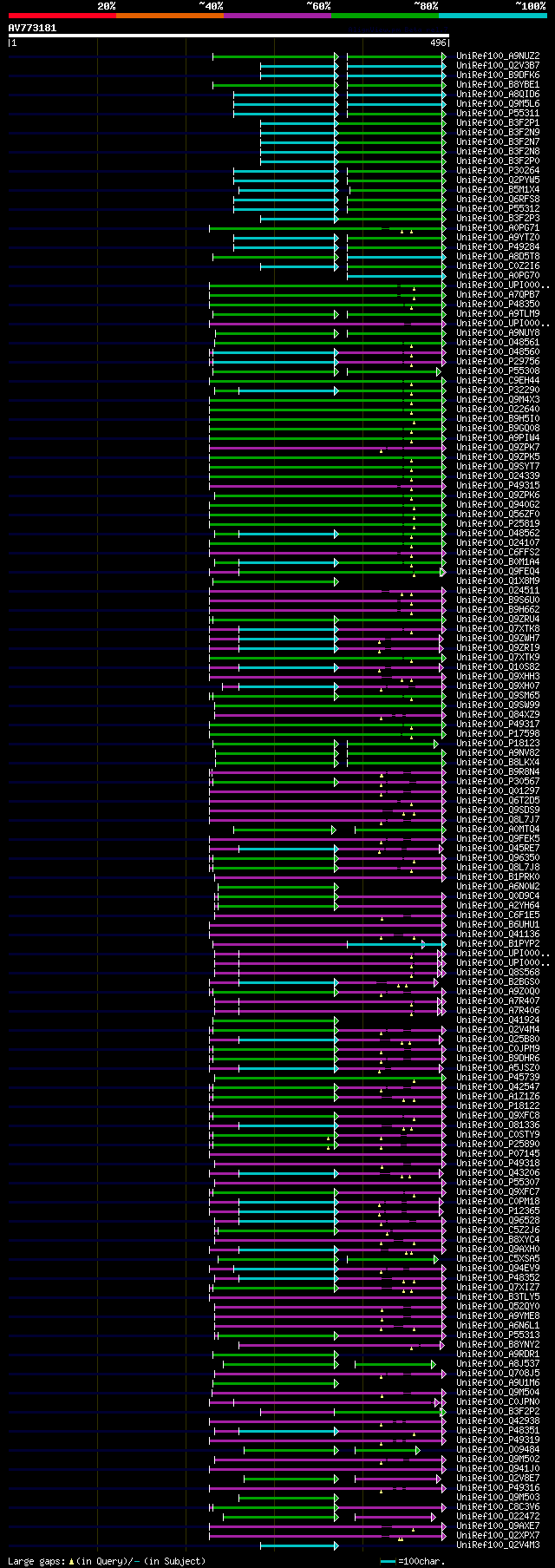Click label UniRef100_Q96350
Screen dimensions: 555x1568
coord(498,857)
